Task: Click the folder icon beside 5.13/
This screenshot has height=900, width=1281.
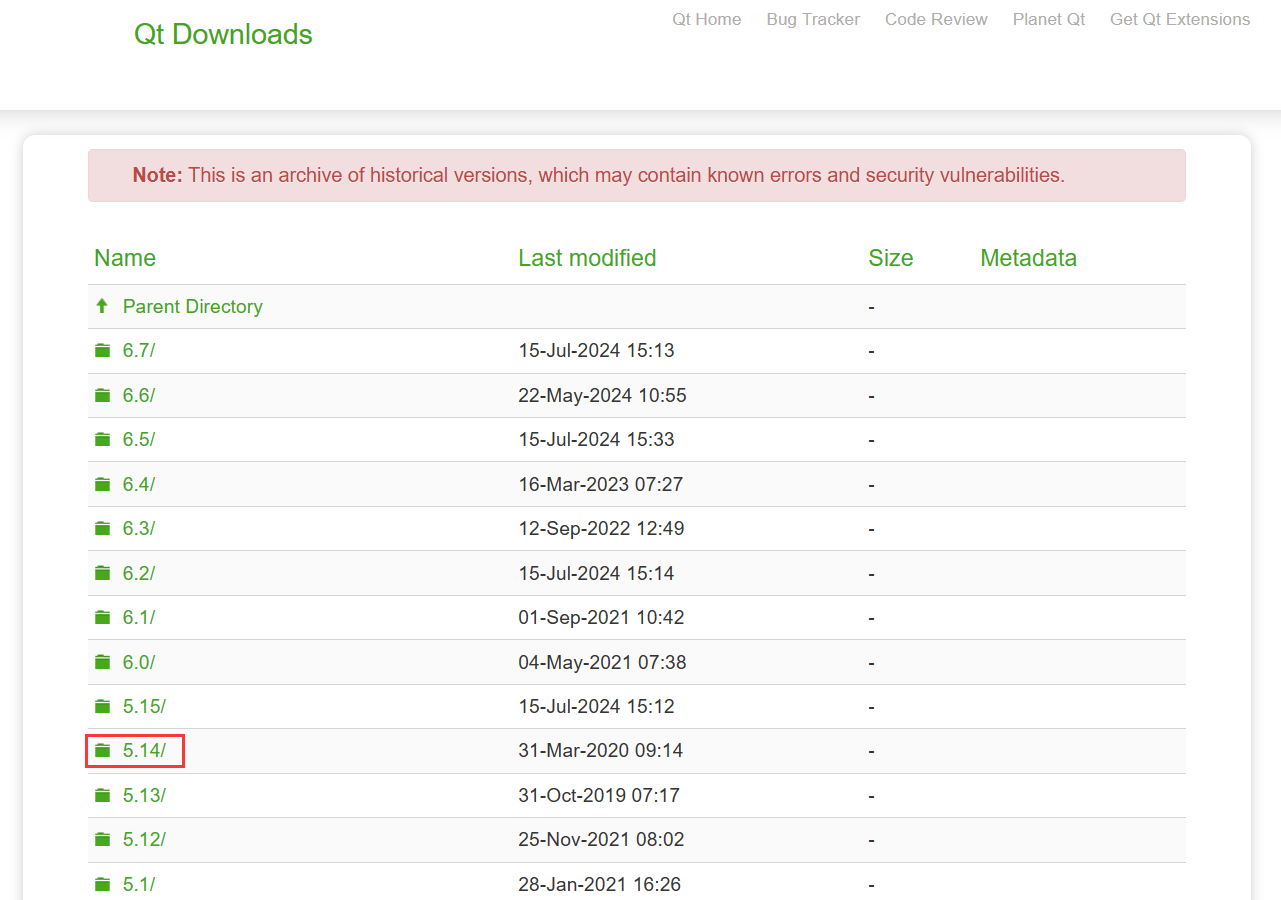Action: tap(102, 795)
